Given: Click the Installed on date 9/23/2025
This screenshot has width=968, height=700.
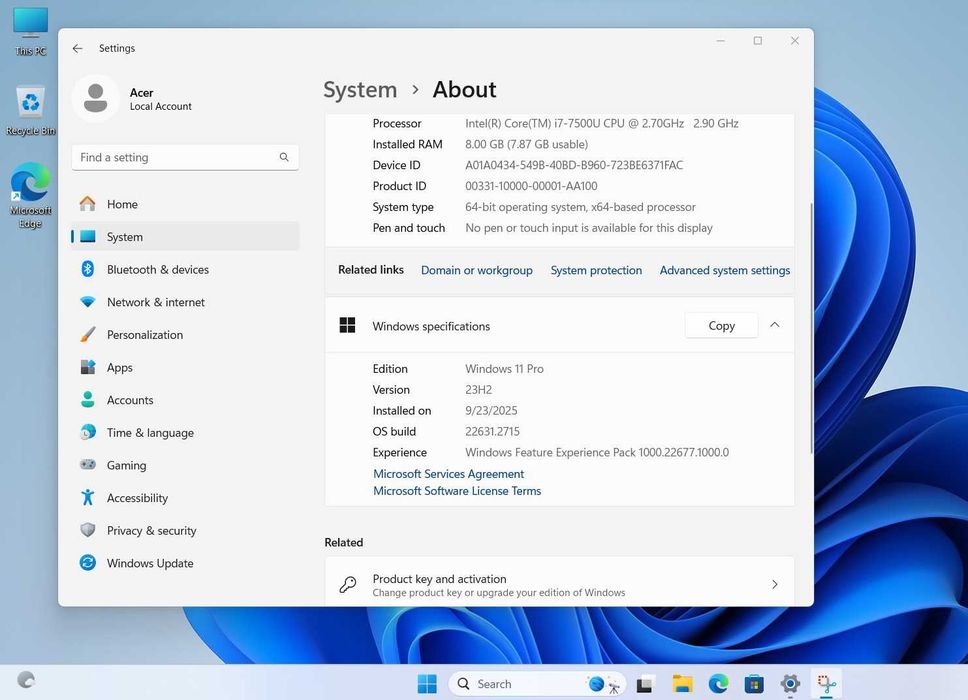Looking at the screenshot, I should point(491,410).
